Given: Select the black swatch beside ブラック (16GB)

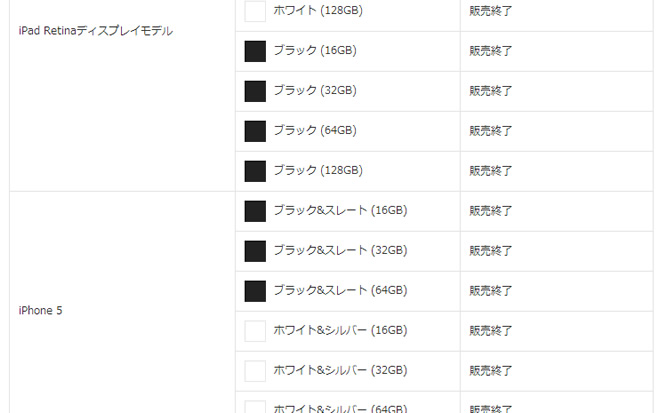Looking at the screenshot, I should tap(255, 51).
